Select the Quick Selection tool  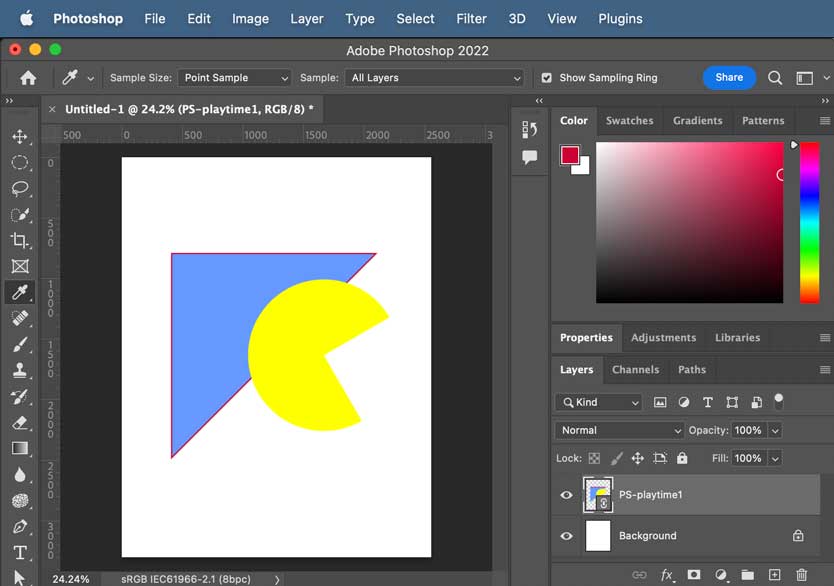click(x=20, y=214)
